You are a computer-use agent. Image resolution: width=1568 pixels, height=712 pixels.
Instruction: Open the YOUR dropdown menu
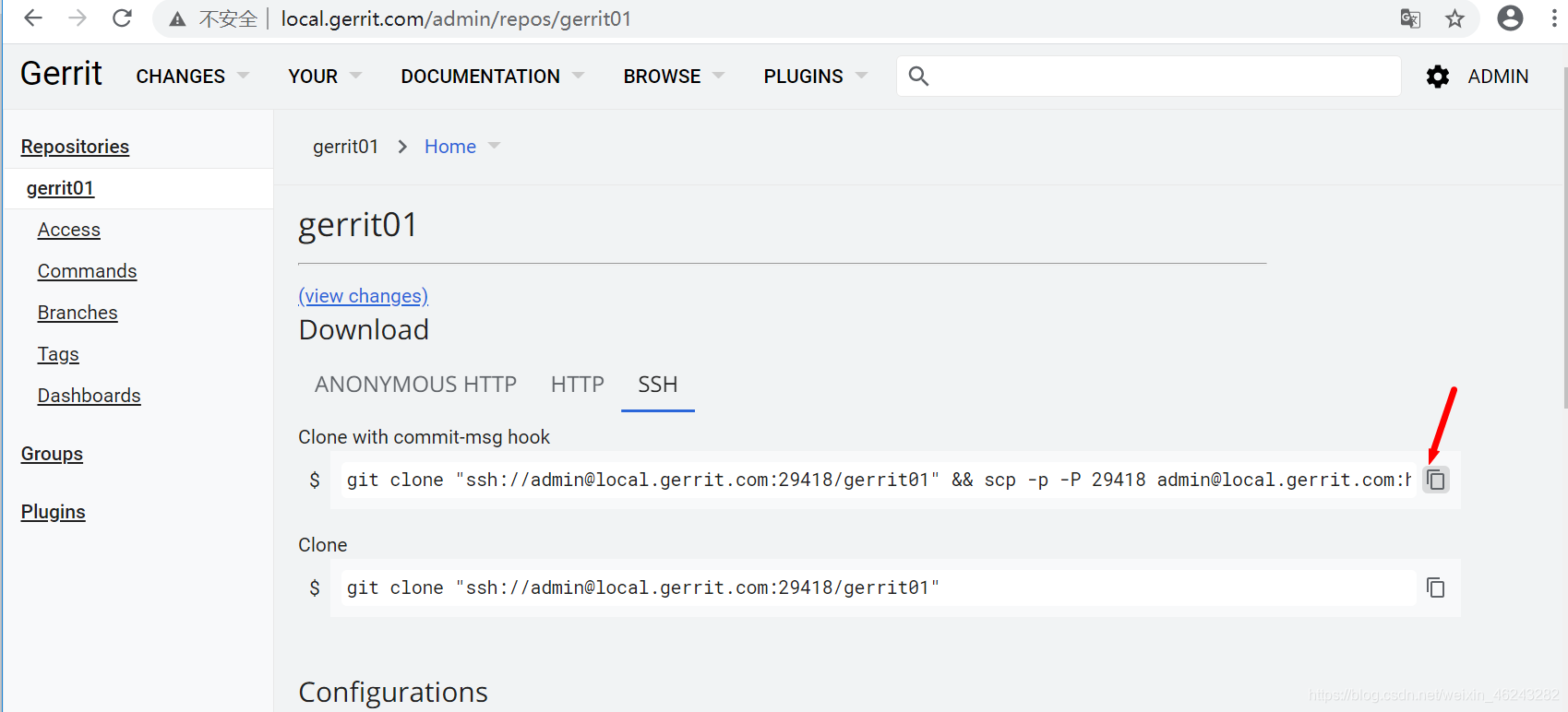pyautogui.click(x=325, y=77)
